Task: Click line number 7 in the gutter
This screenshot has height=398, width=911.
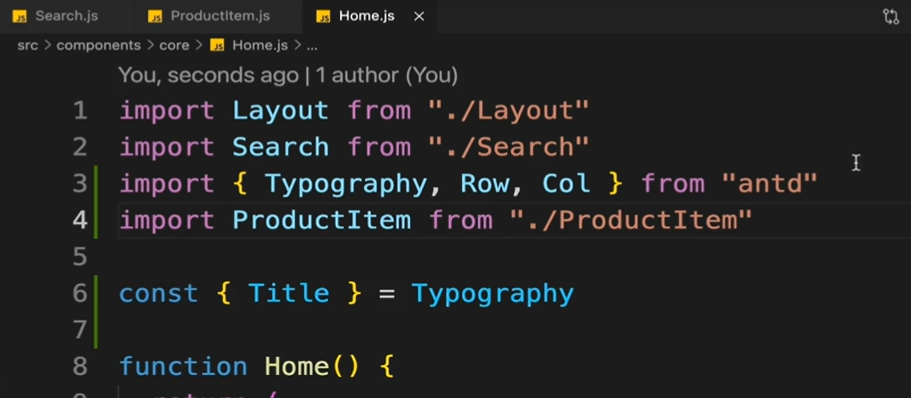Action: 80,330
